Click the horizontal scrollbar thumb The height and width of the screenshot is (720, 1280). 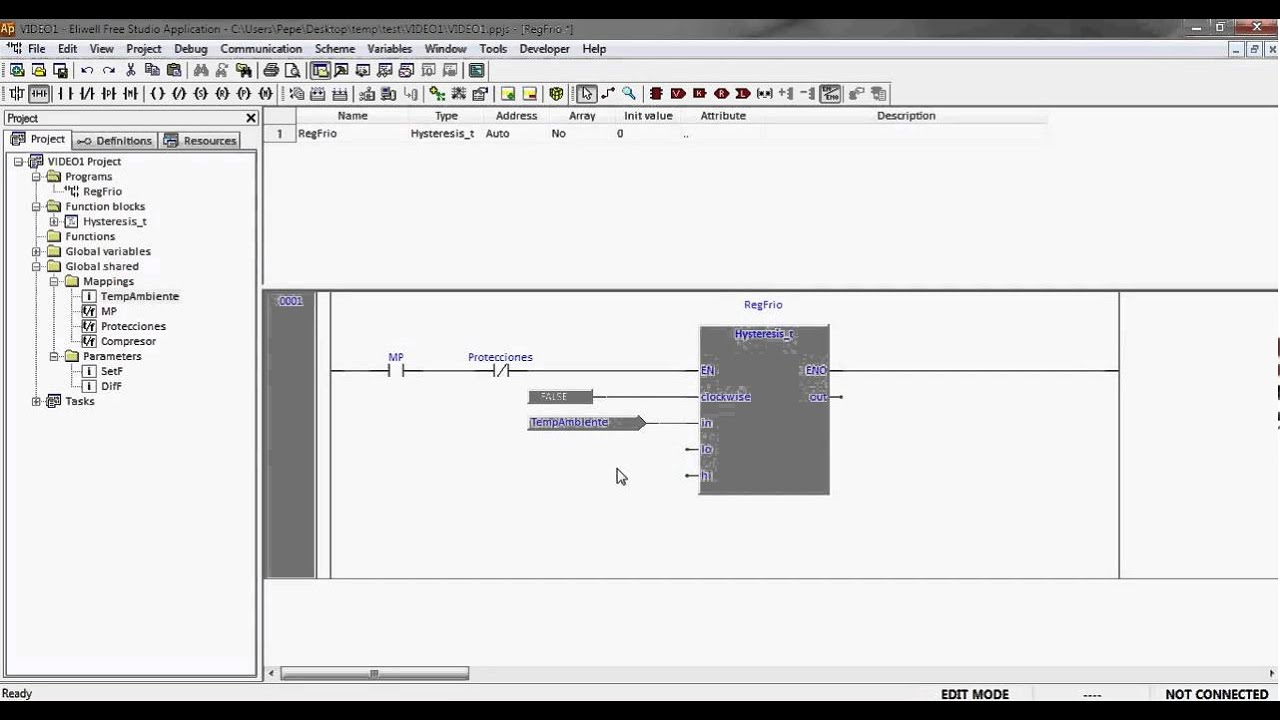(x=375, y=674)
